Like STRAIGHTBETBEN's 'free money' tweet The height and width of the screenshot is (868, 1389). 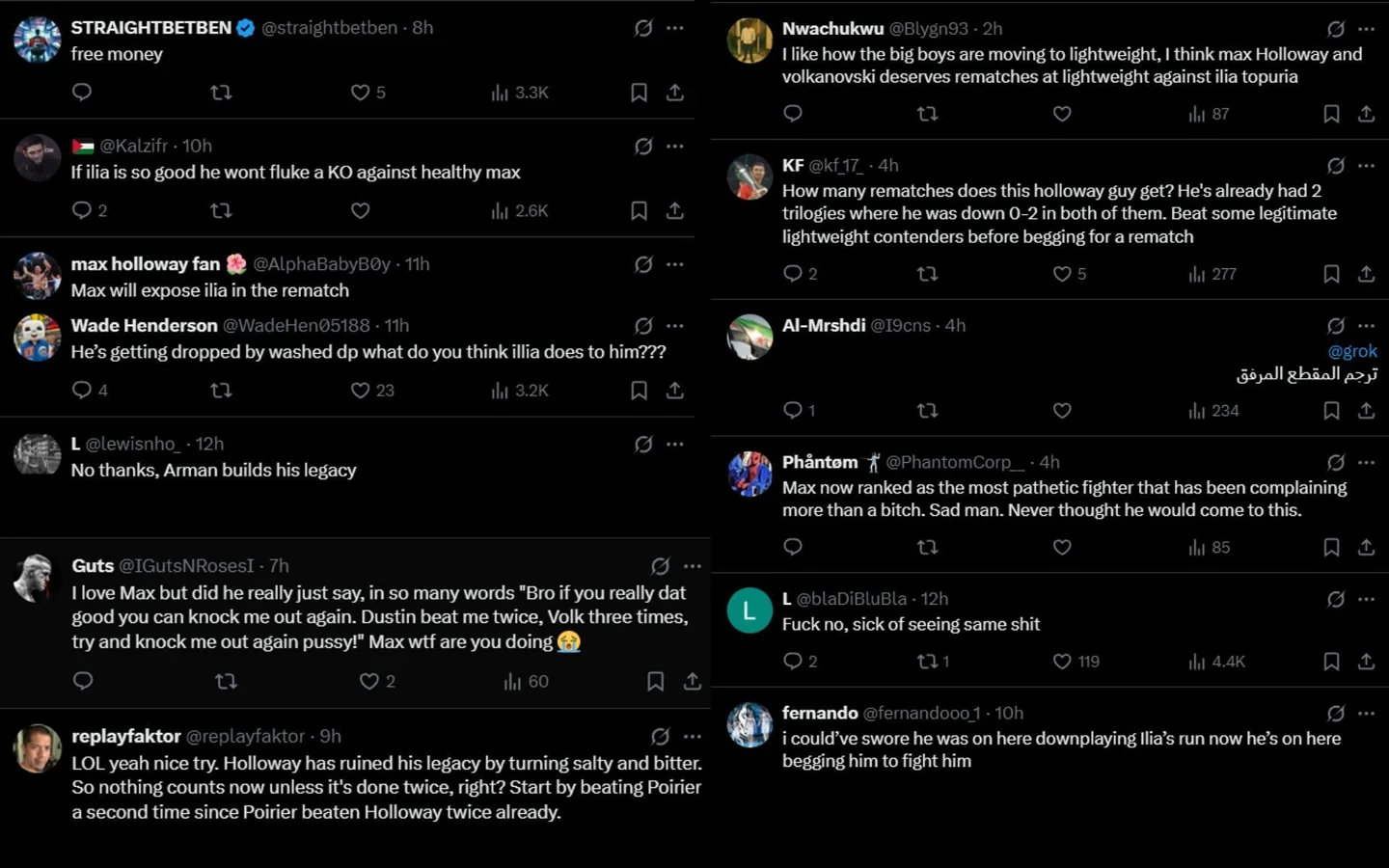pyautogui.click(x=361, y=93)
